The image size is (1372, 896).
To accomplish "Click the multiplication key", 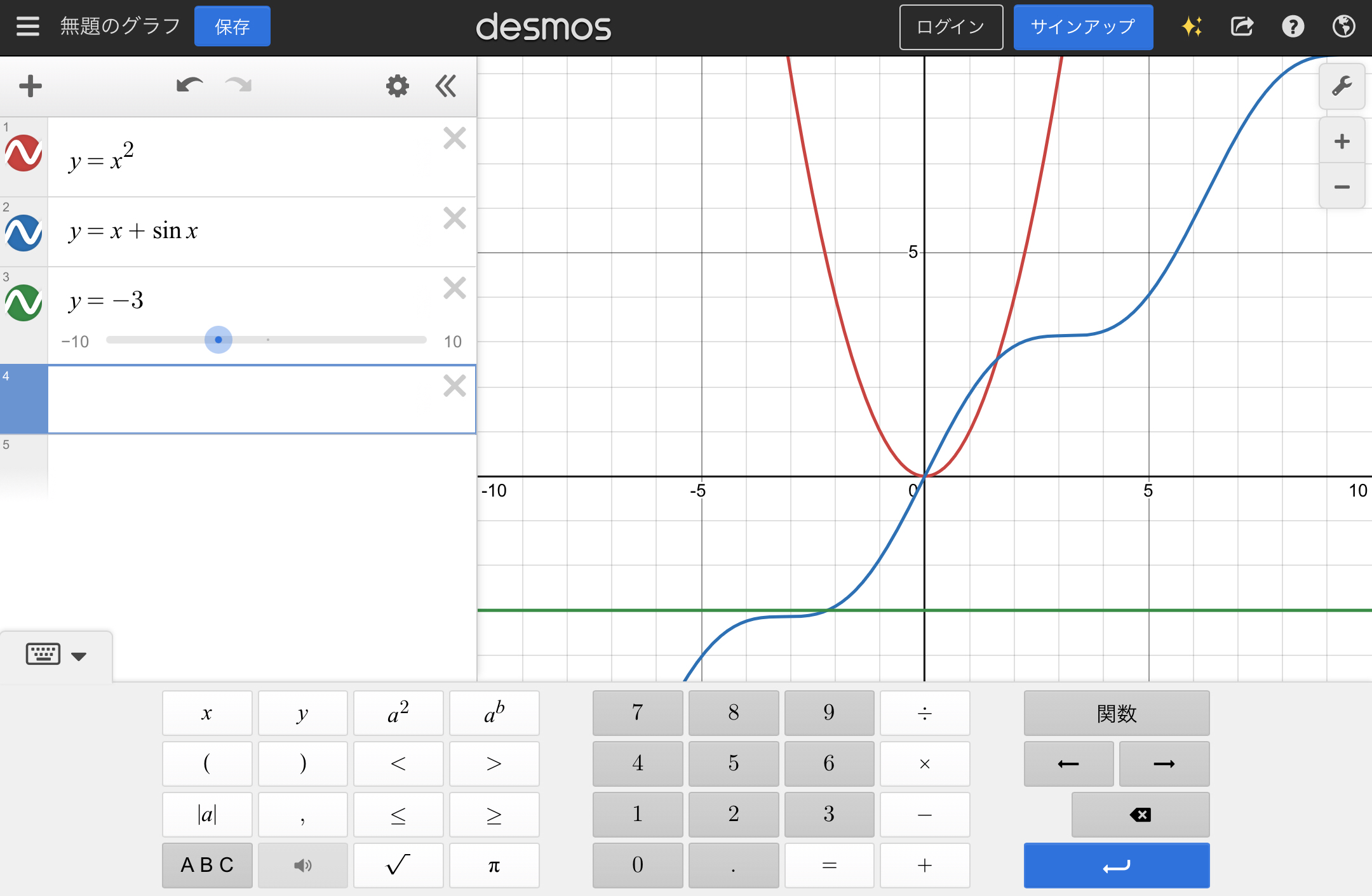I will coord(925,764).
